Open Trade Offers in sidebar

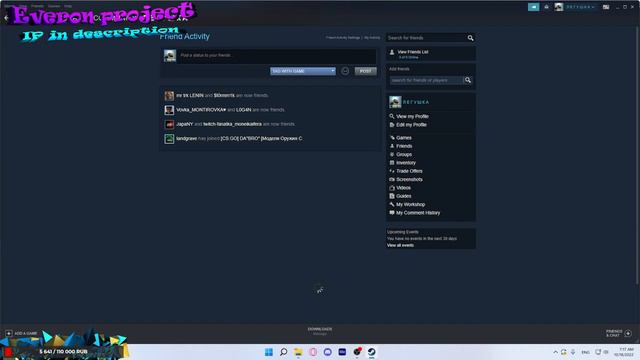[409, 171]
